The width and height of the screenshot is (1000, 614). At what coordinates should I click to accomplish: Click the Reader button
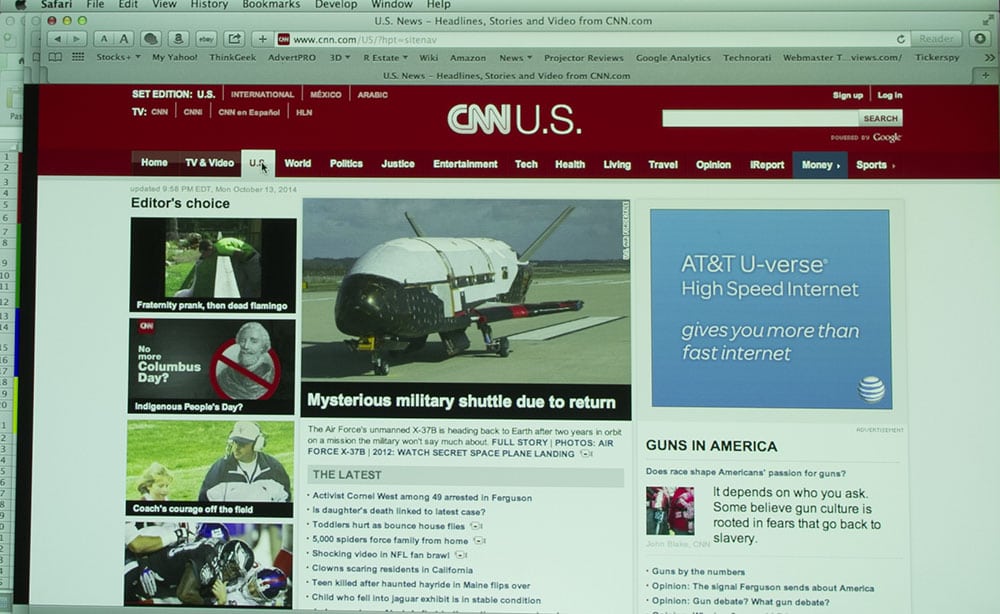pyautogui.click(x=936, y=39)
